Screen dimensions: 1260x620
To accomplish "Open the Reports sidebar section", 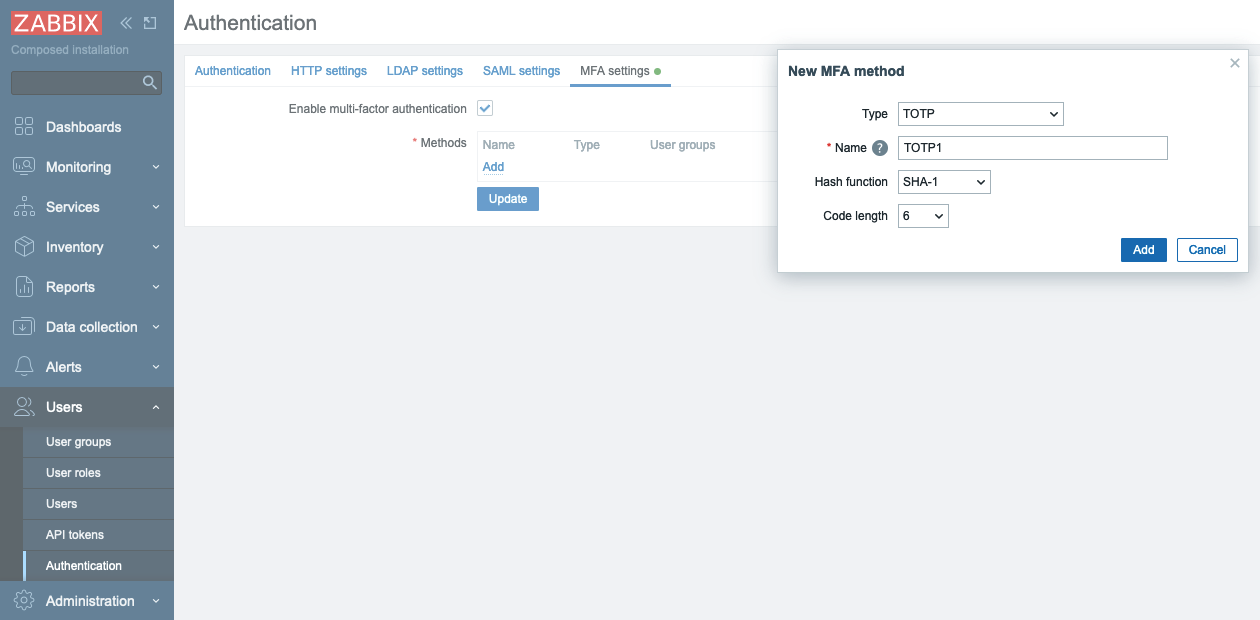I will [x=70, y=287].
